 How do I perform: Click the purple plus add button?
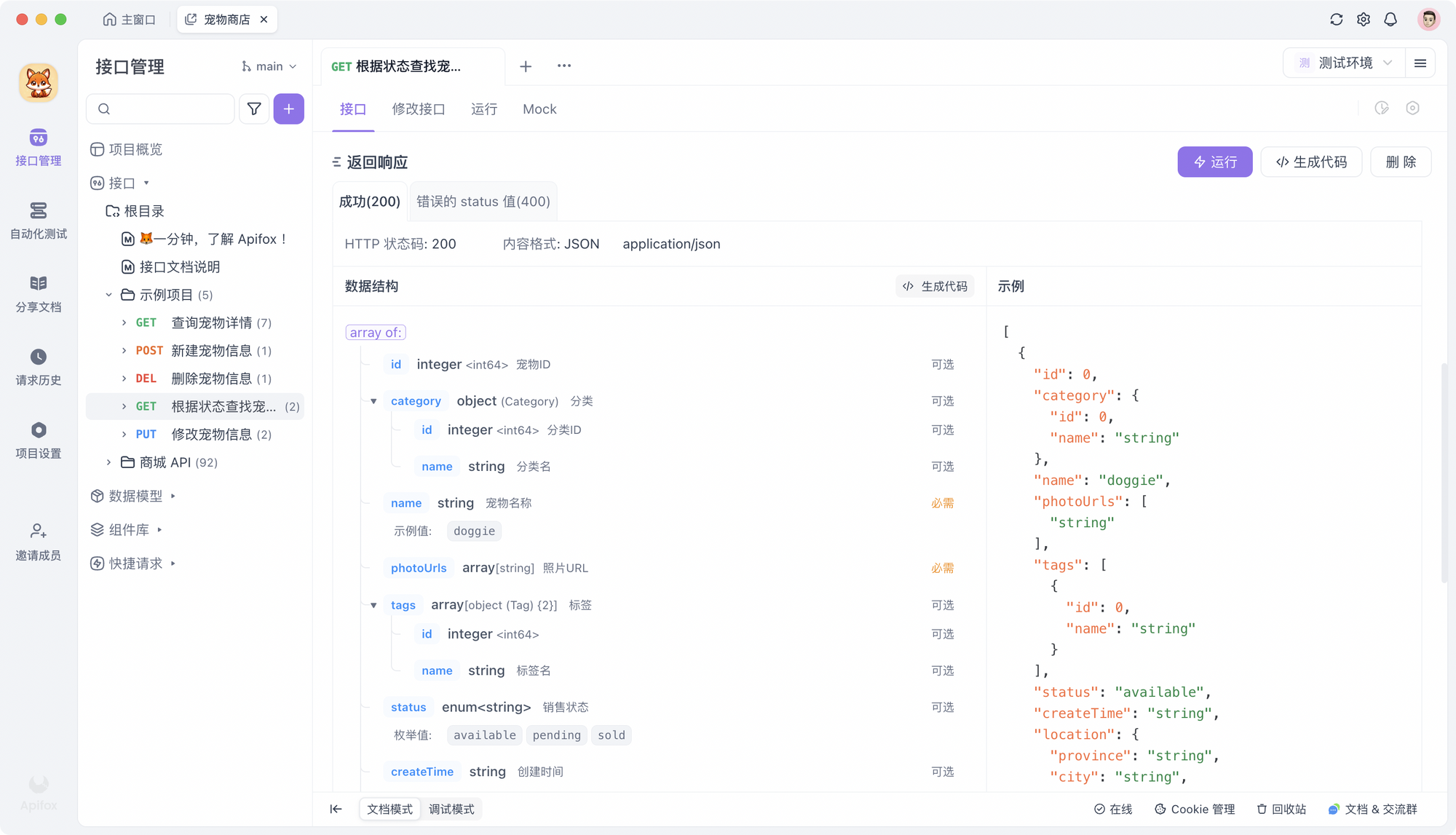pyautogui.click(x=289, y=108)
